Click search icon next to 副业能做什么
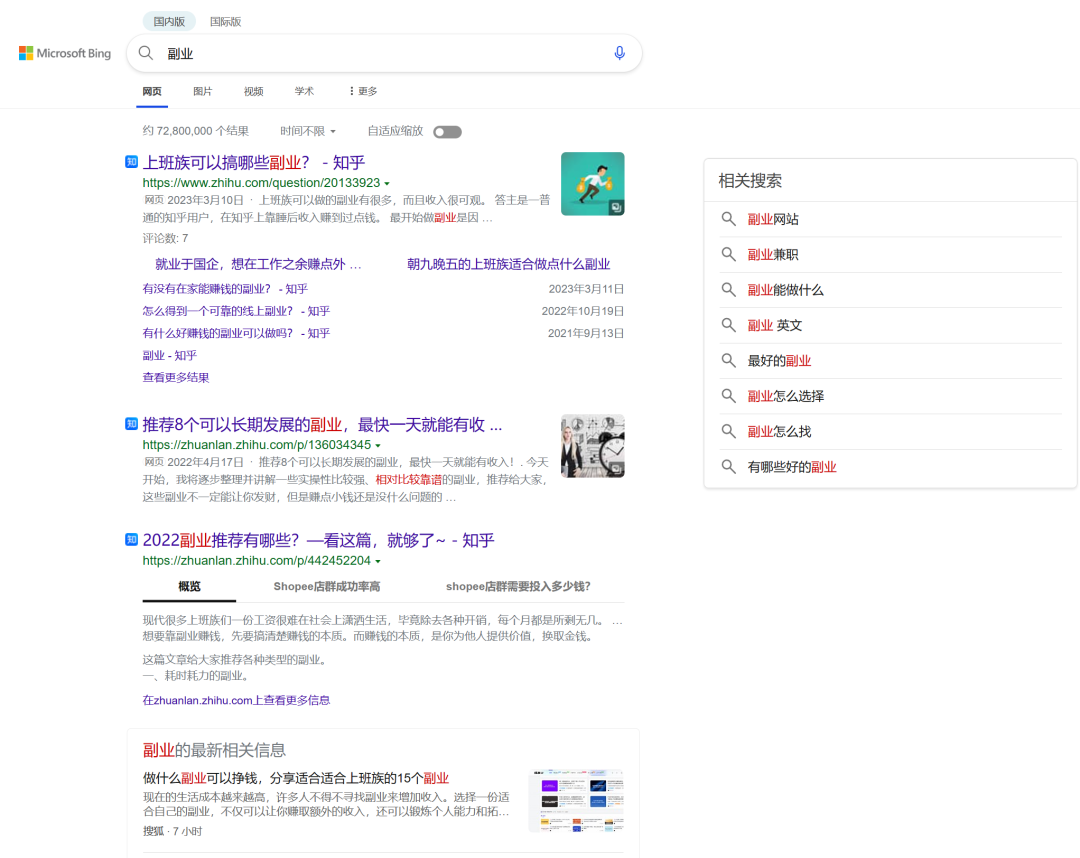This screenshot has width=1080, height=858. pos(728,290)
